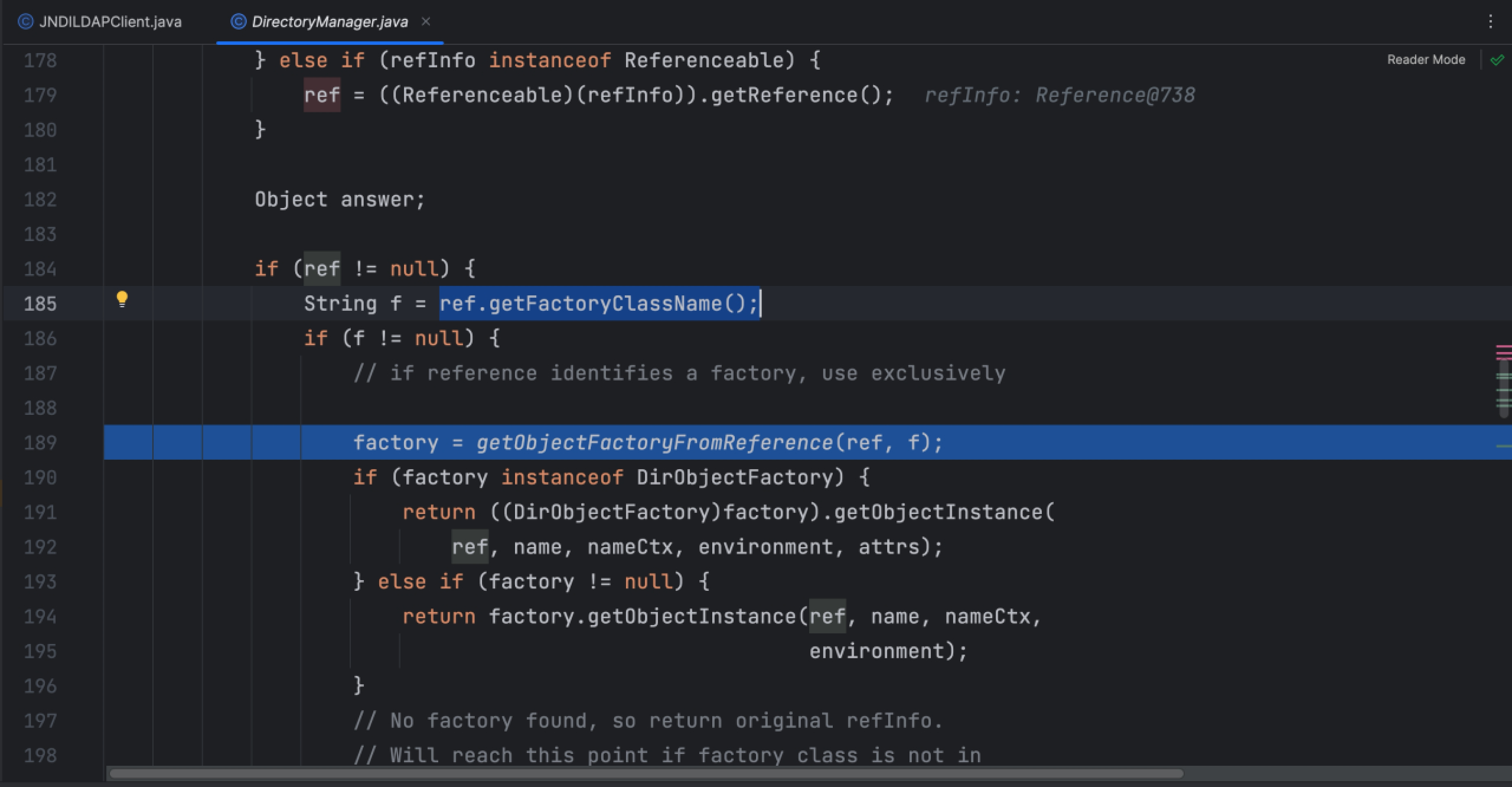1512x787 pixels.
Task: Click line number 194 in the gutter
Action: pos(40,616)
